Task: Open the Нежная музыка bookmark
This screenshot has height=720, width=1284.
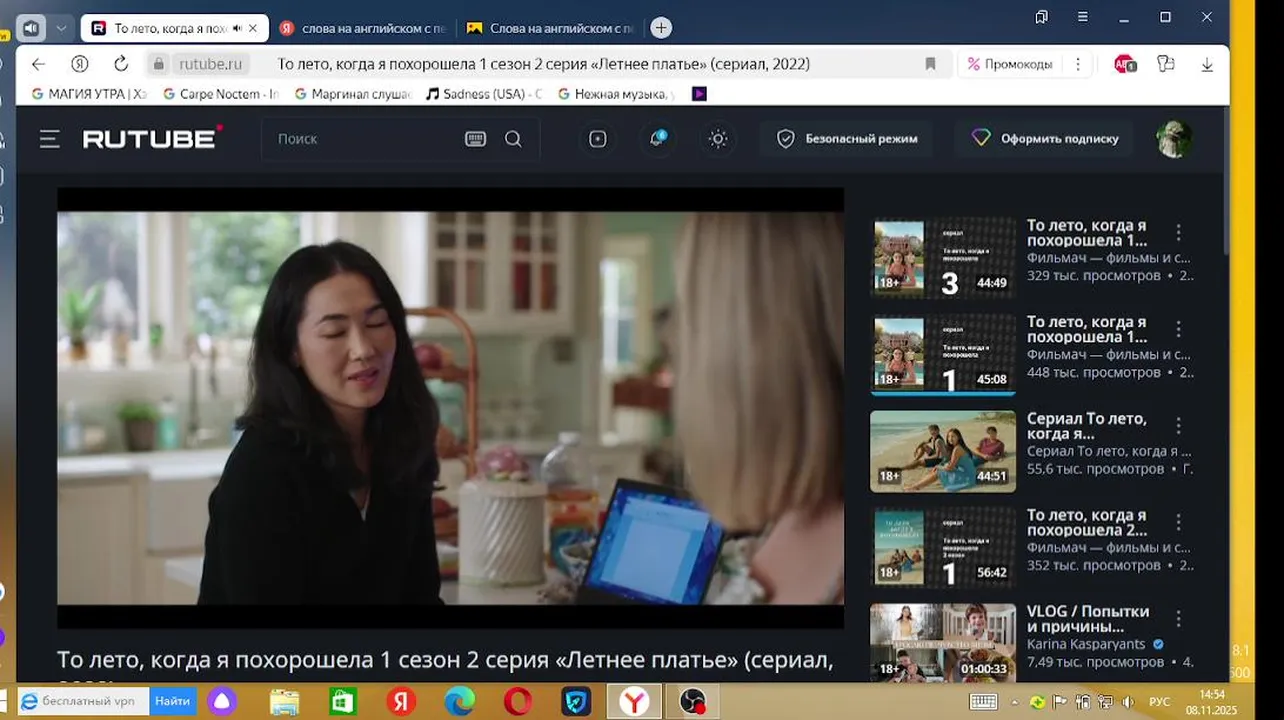Action: click(x=616, y=93)
